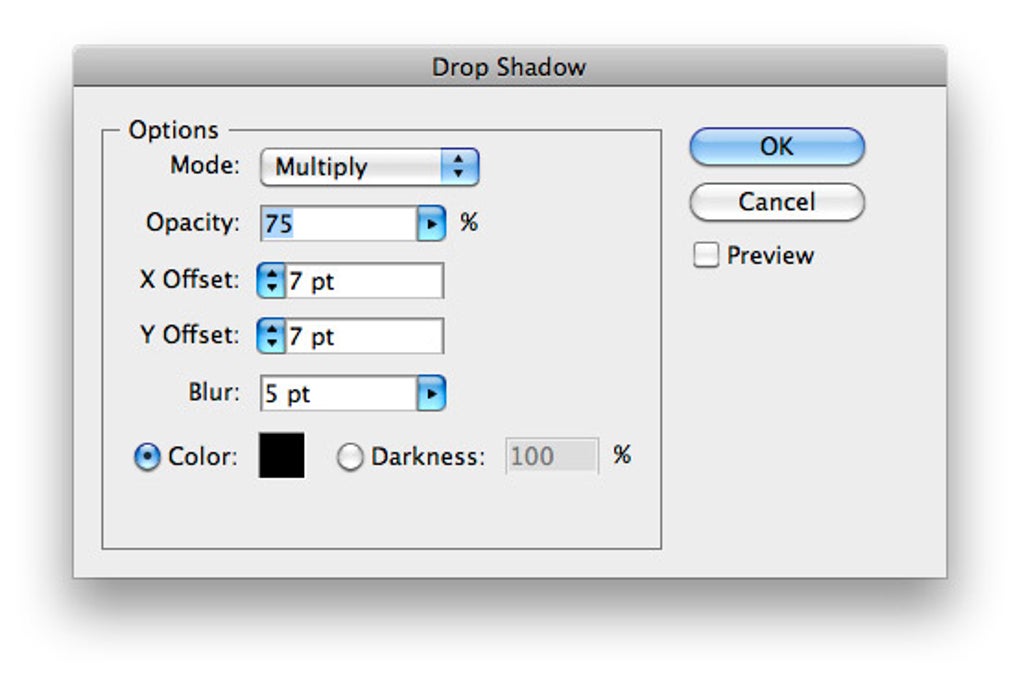1020x679 pixels.
Task: Cancel the Drop Shadow dialog
Action: tap(776, 202)
